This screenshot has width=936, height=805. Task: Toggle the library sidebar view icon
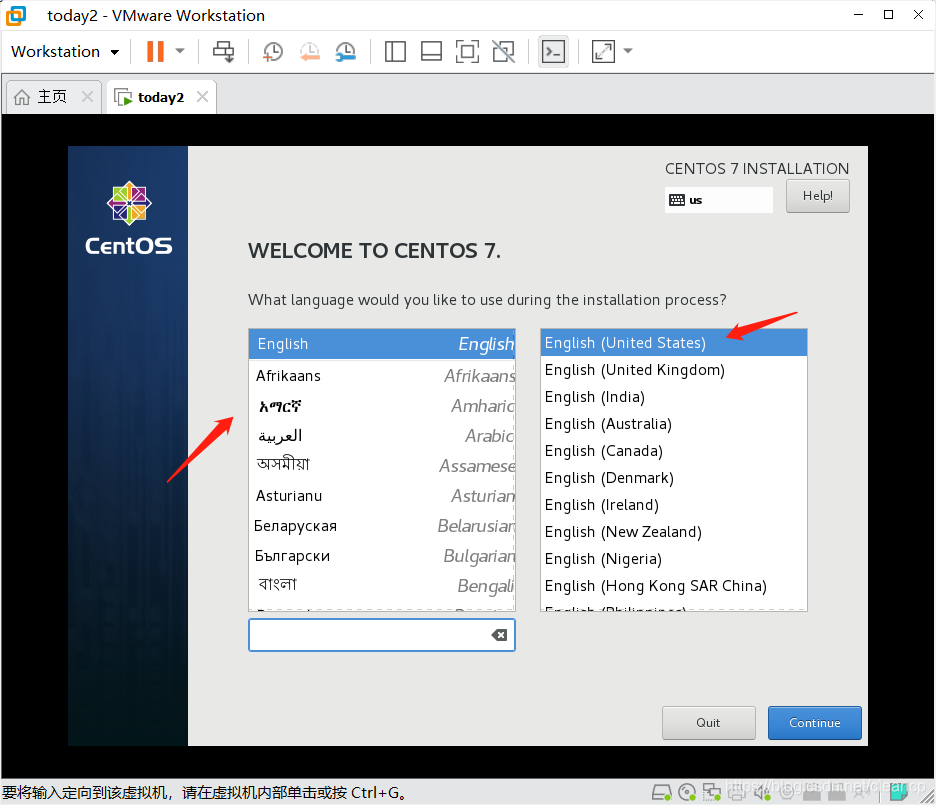tap(395, 52)
